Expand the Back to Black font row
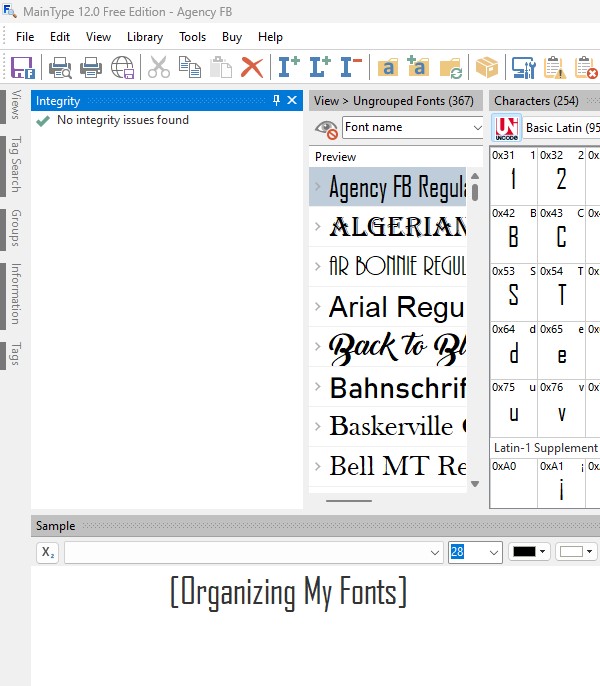Image resolution: width=600 pixels, height=686 pixels. (318, 346)
